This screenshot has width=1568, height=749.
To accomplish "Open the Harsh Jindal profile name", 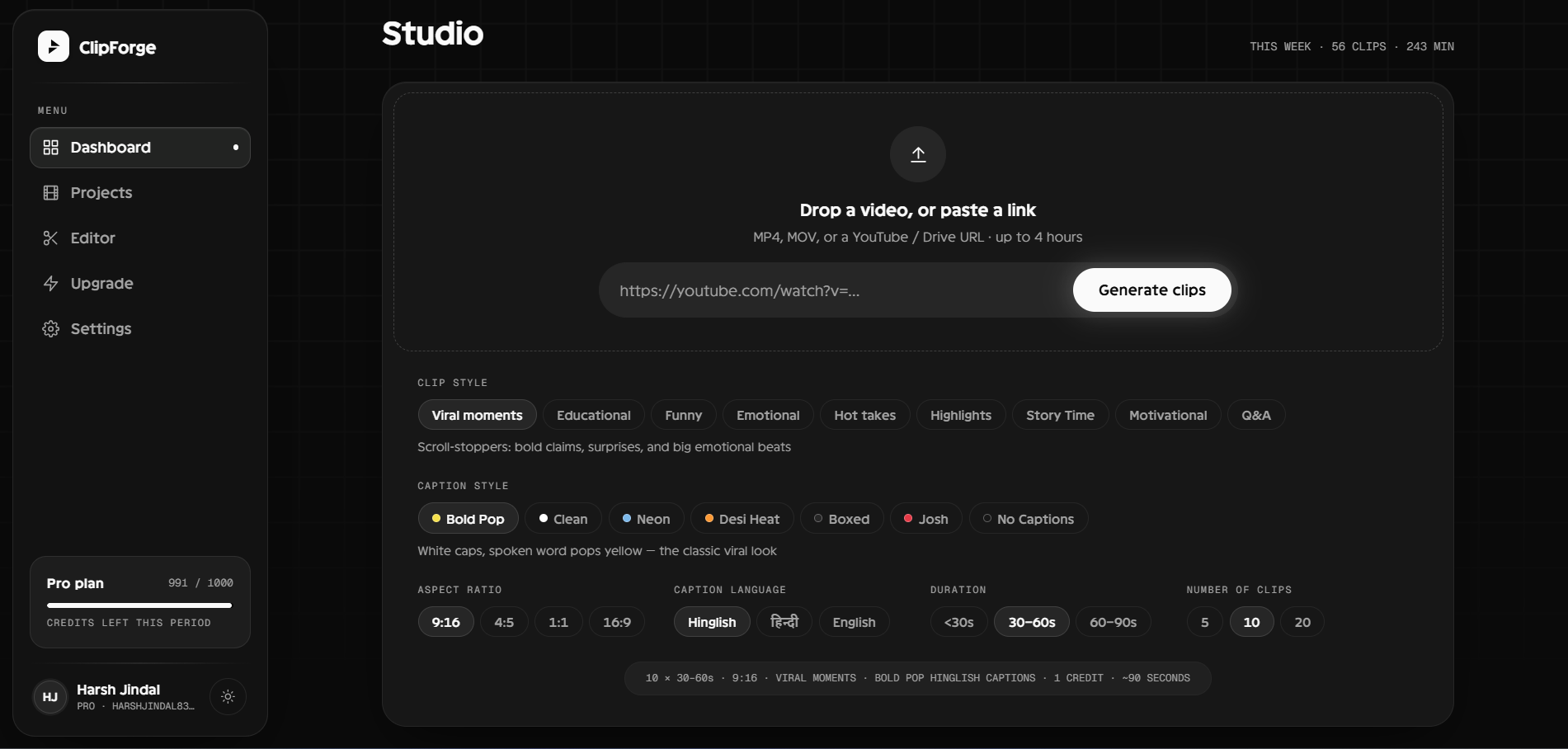I will pyautogui.click(x=119, y=690).
